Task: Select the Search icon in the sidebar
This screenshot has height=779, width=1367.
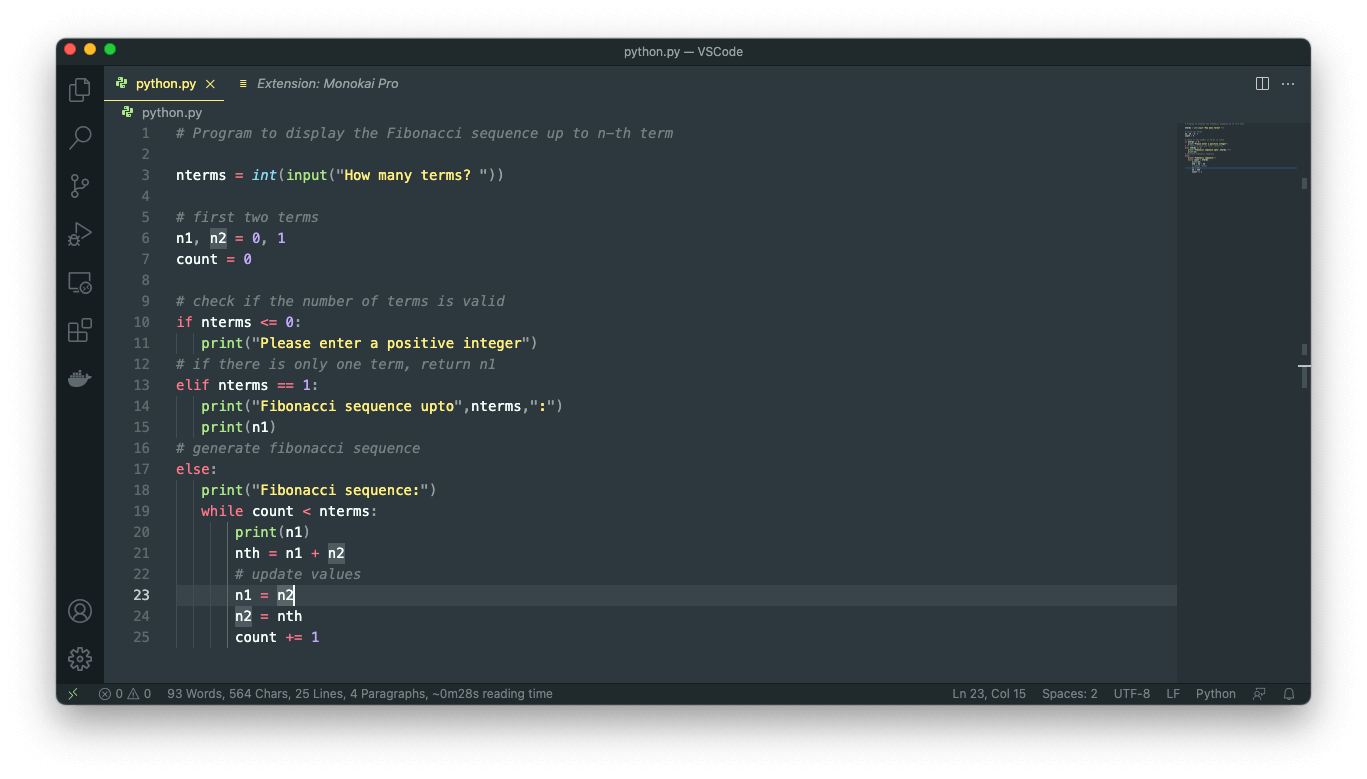Action: pyautogui.click(x=79, y=138)
